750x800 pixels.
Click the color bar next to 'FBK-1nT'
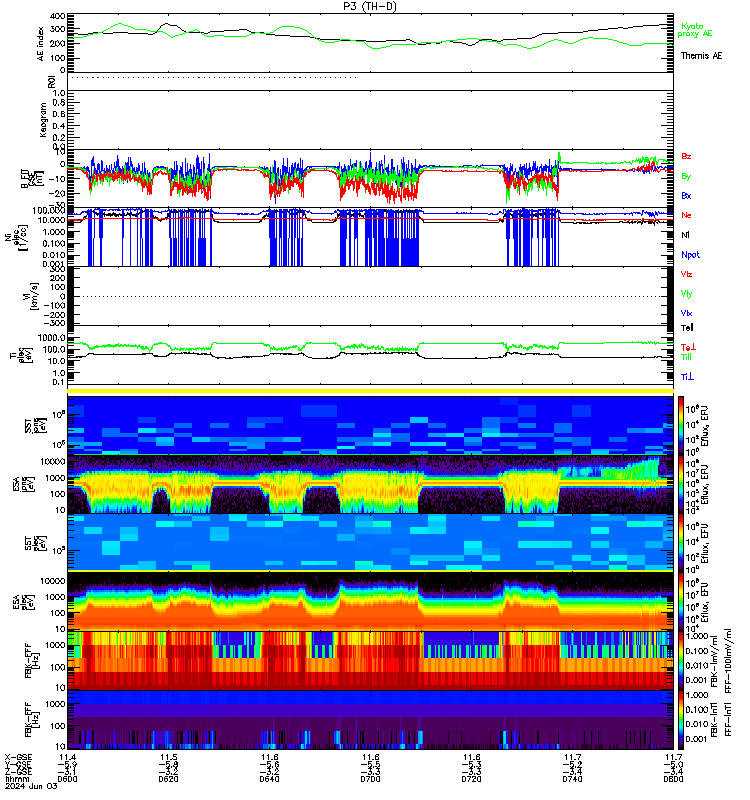(x=681, y=719)
